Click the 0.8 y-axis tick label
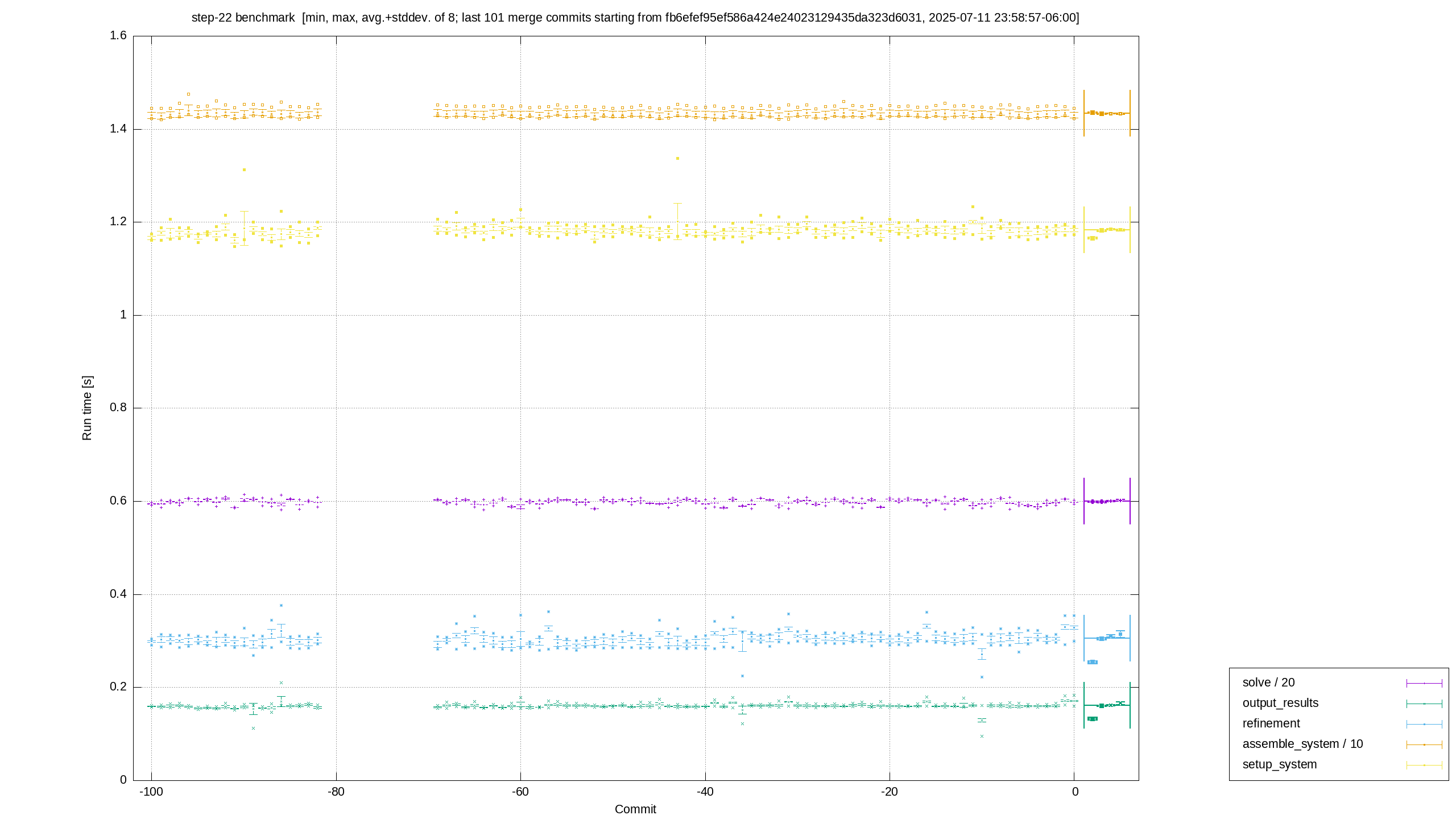 pyautogui.click(x=118, y=408)
